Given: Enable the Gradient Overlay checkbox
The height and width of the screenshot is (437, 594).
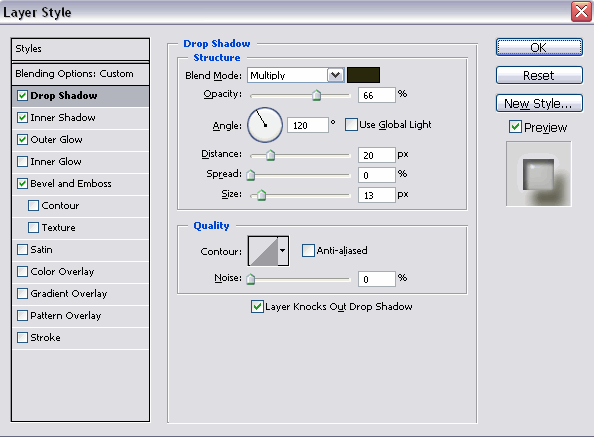Looking at the screenshot, I should [22, 293].
